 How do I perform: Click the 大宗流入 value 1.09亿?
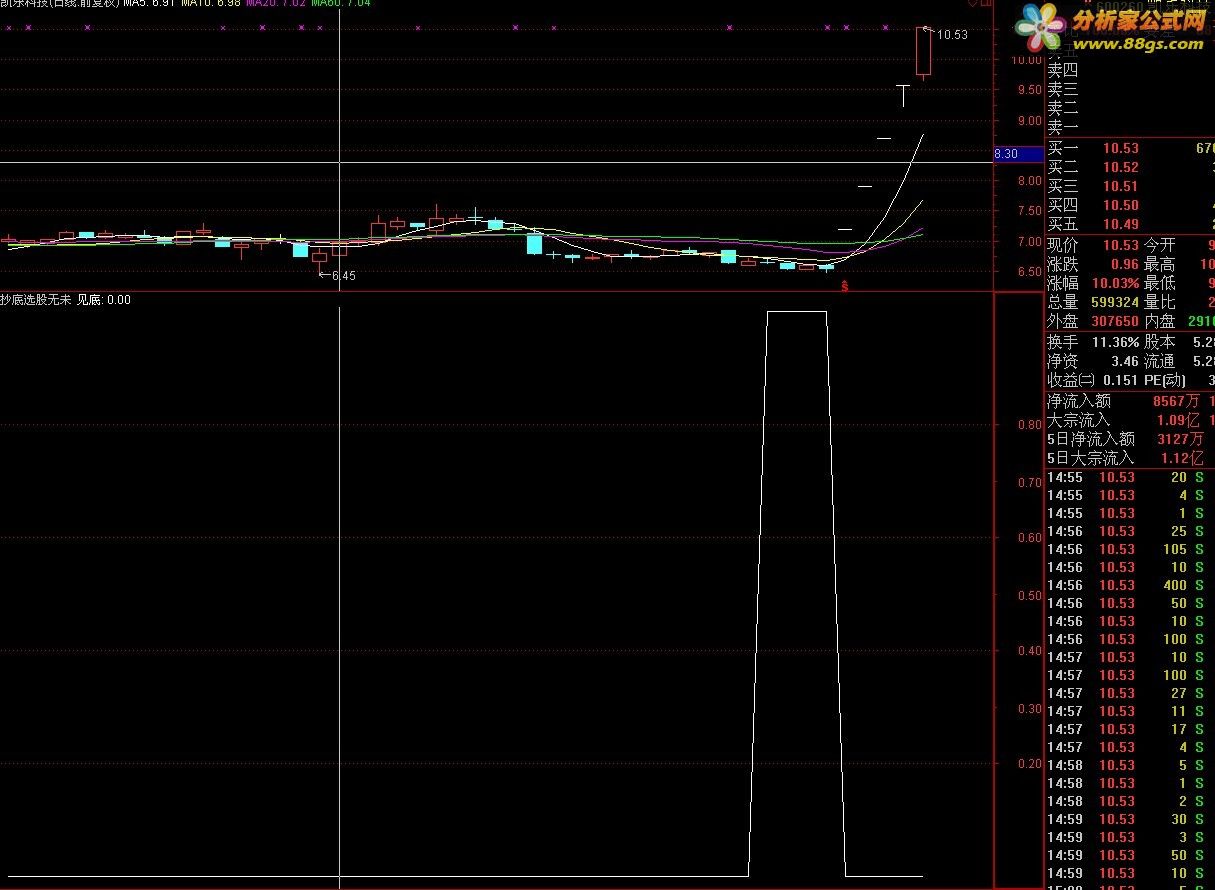(x=1178, y=420)
